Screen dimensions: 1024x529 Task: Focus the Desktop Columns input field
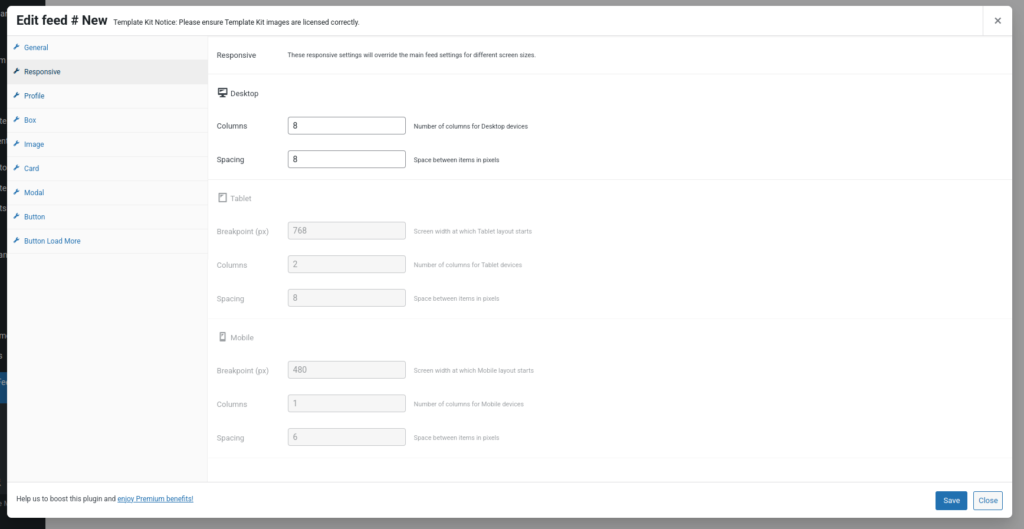coord(346,126)
